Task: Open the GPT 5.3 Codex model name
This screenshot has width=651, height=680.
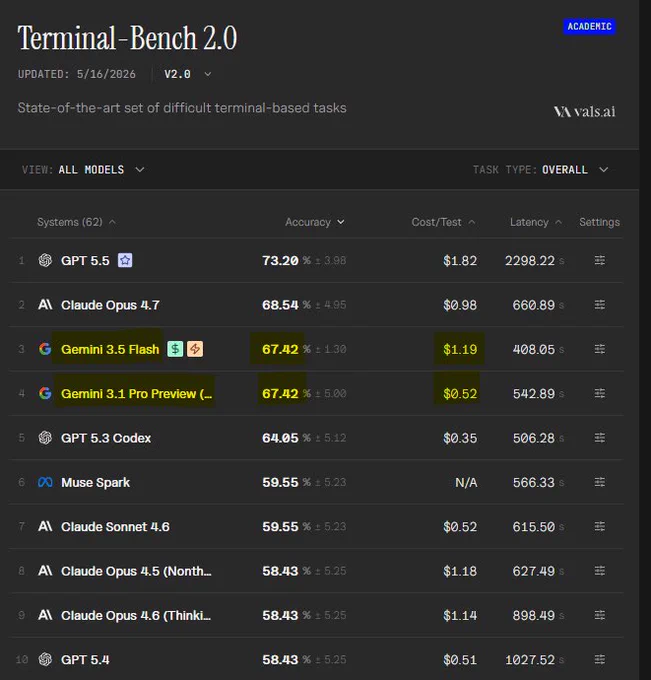Action: coord(106,438)
